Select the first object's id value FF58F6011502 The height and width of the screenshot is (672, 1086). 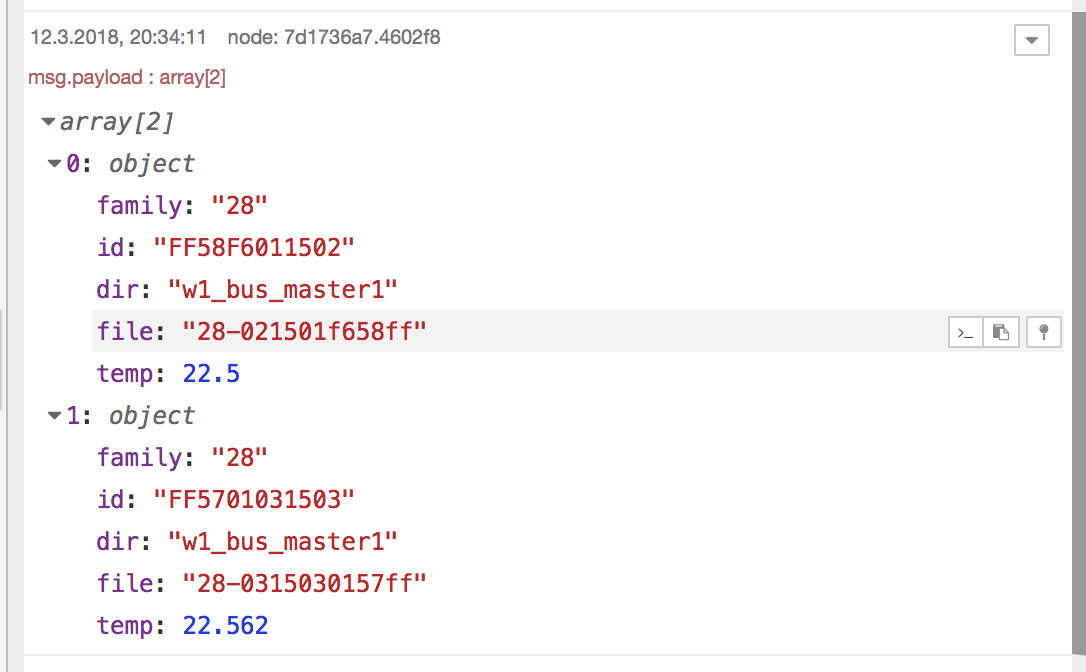pyautogui.click(x=253, y=247)
